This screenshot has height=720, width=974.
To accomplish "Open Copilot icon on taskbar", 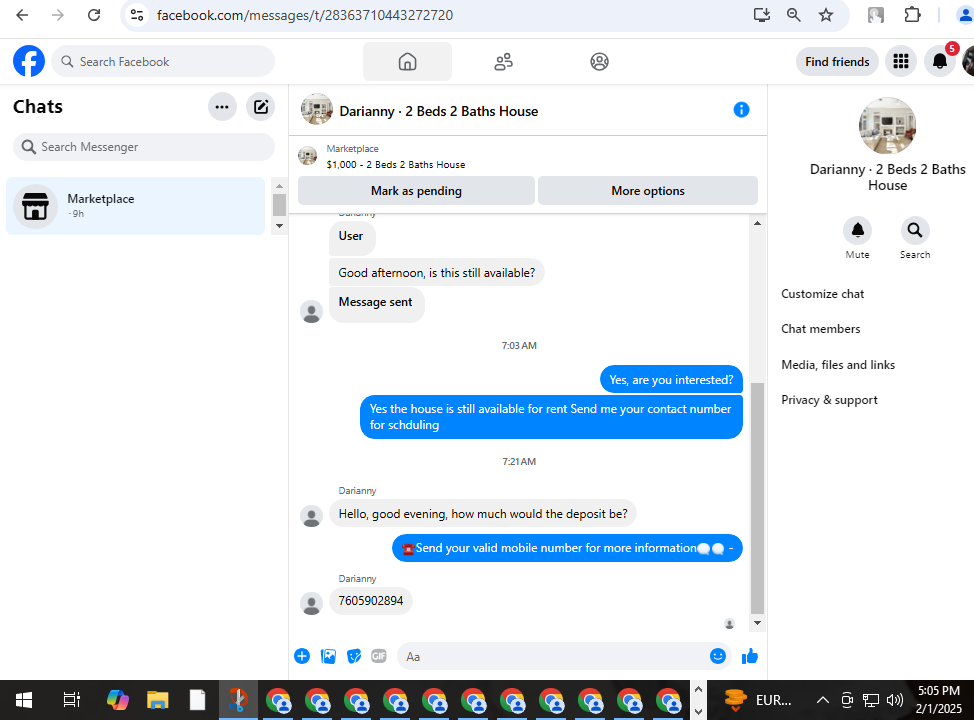I will 117,701.
